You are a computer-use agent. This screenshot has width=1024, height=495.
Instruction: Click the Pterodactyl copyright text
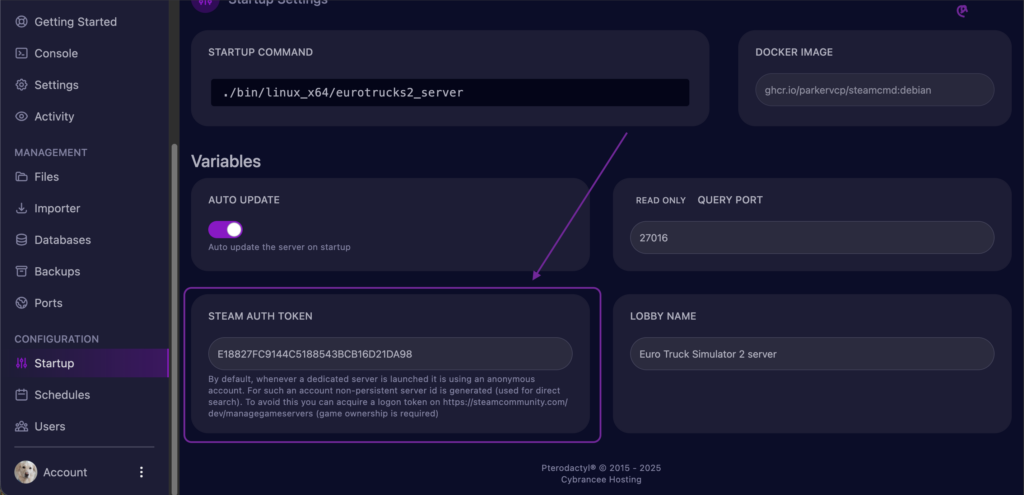601,468
